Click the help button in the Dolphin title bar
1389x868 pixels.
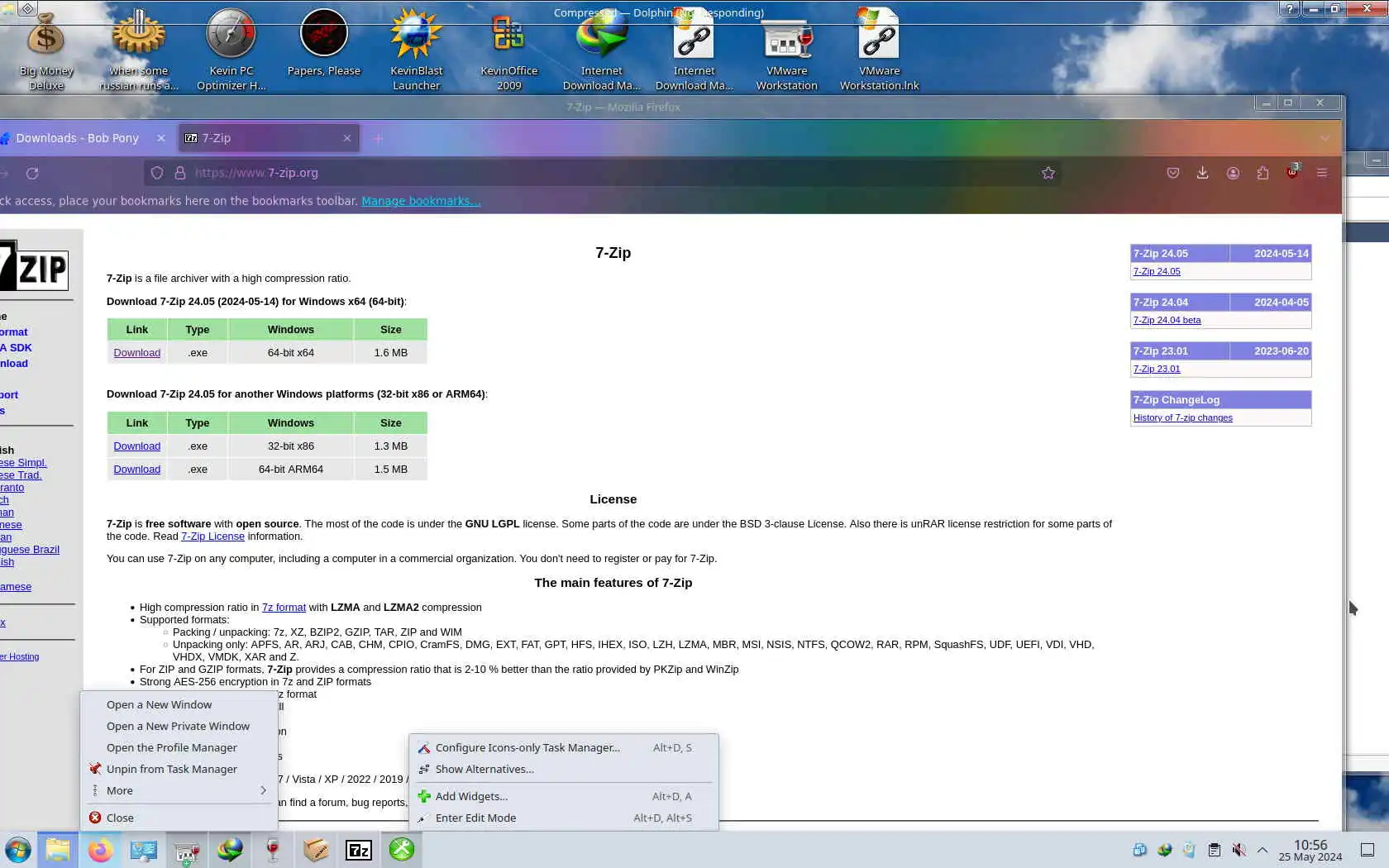point(1289,9)
